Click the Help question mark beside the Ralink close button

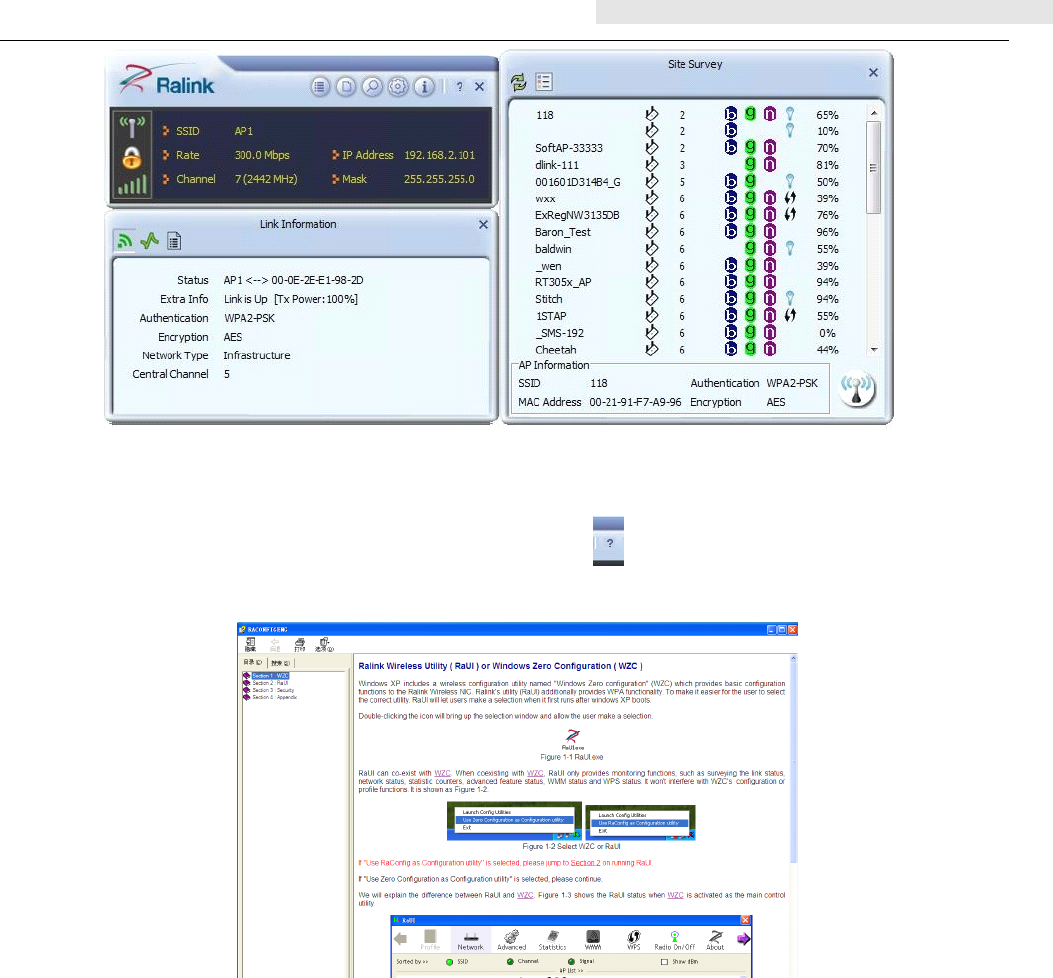459,87
